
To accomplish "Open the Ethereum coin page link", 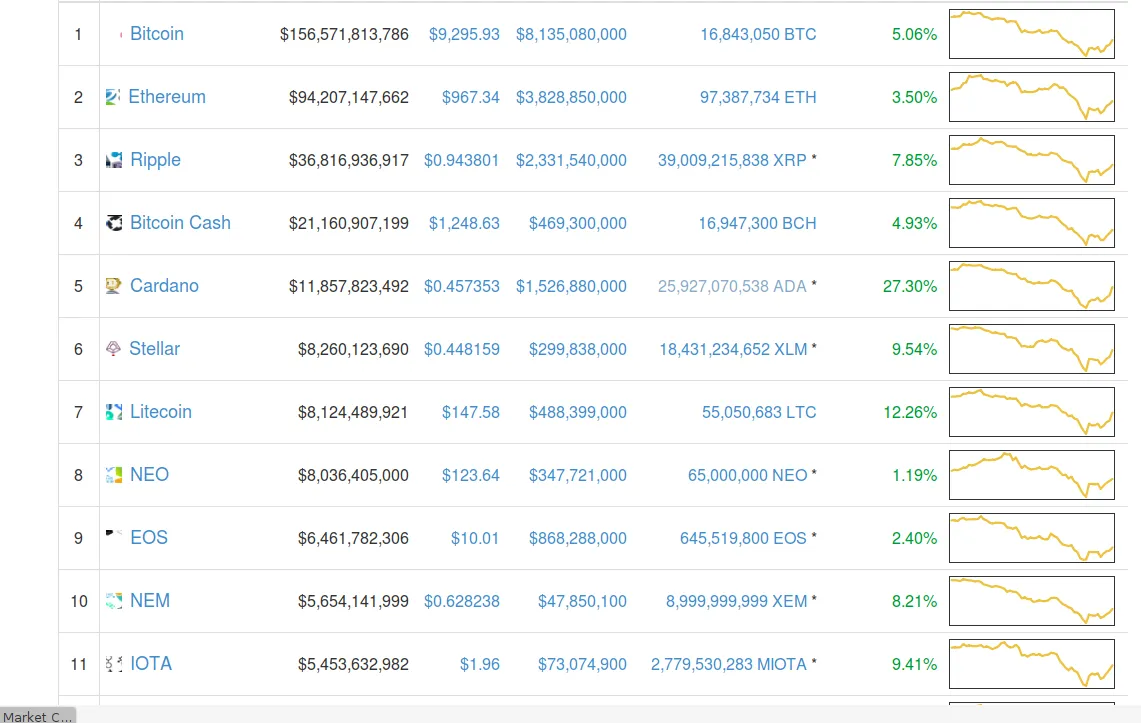I will 167,97.
